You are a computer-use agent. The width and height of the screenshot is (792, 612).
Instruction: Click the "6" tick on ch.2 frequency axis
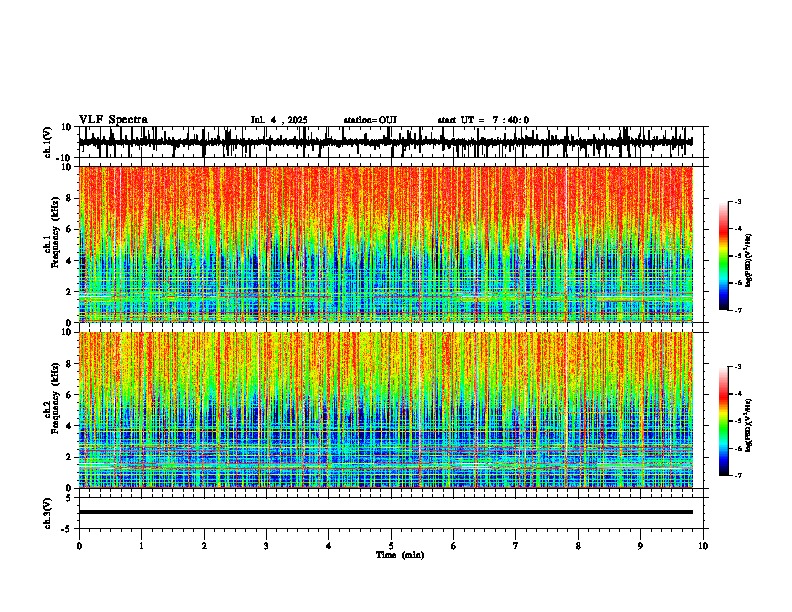(70, 395)
